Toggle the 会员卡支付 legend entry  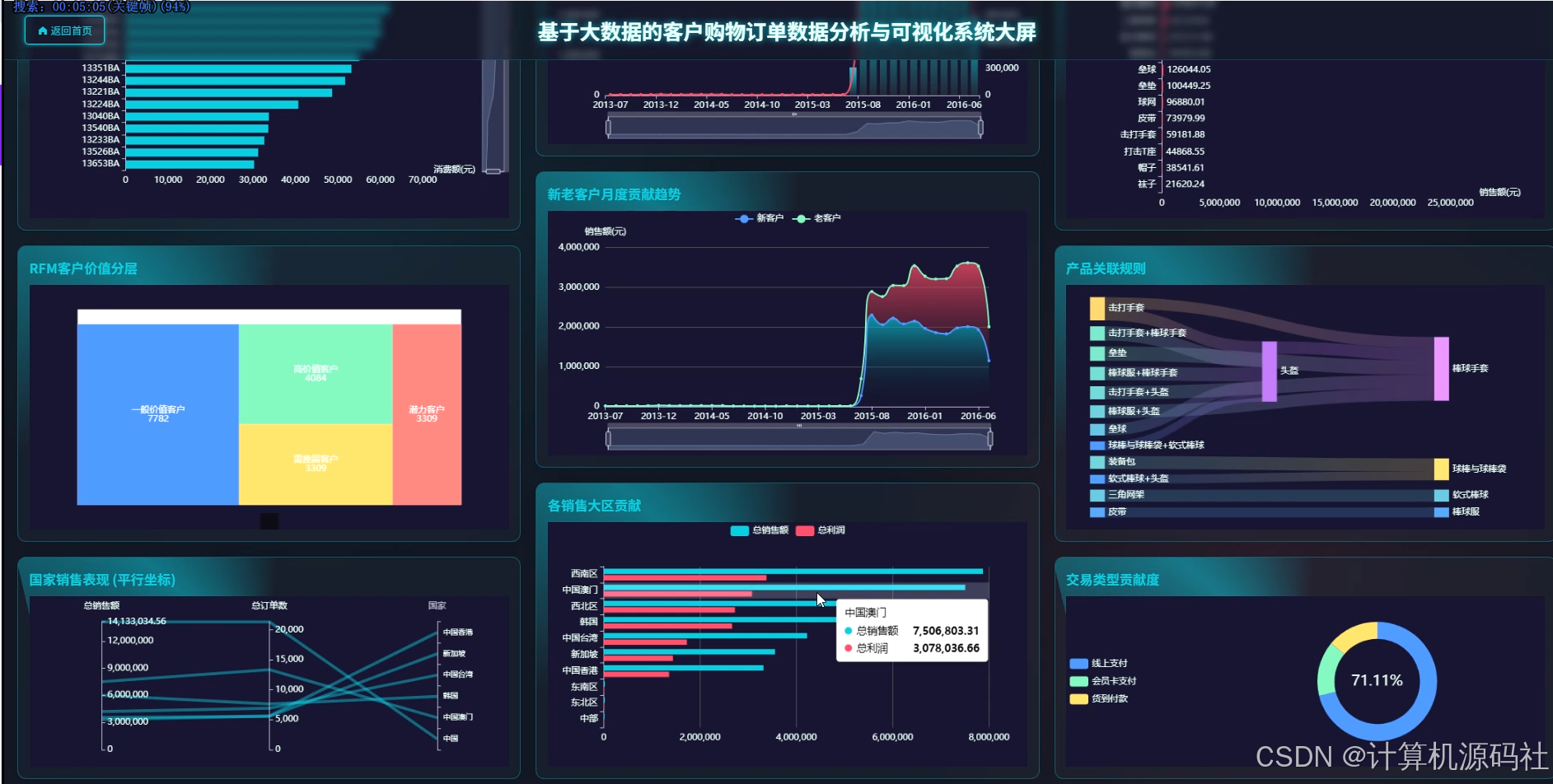click(1102, 681)
